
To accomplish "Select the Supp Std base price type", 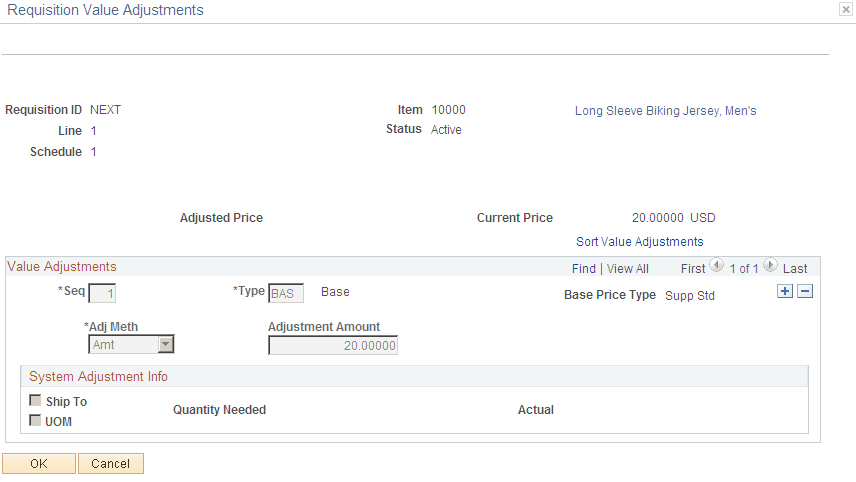I will (689, 295).
